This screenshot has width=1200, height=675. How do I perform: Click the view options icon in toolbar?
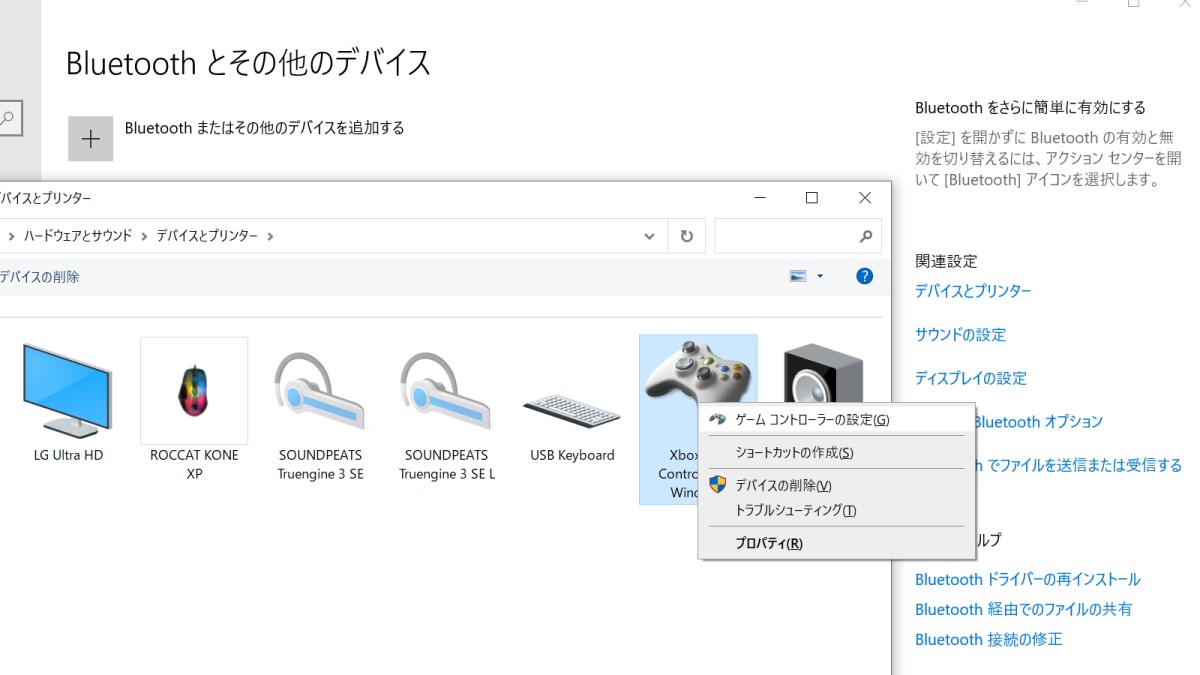tap(798, 276)
